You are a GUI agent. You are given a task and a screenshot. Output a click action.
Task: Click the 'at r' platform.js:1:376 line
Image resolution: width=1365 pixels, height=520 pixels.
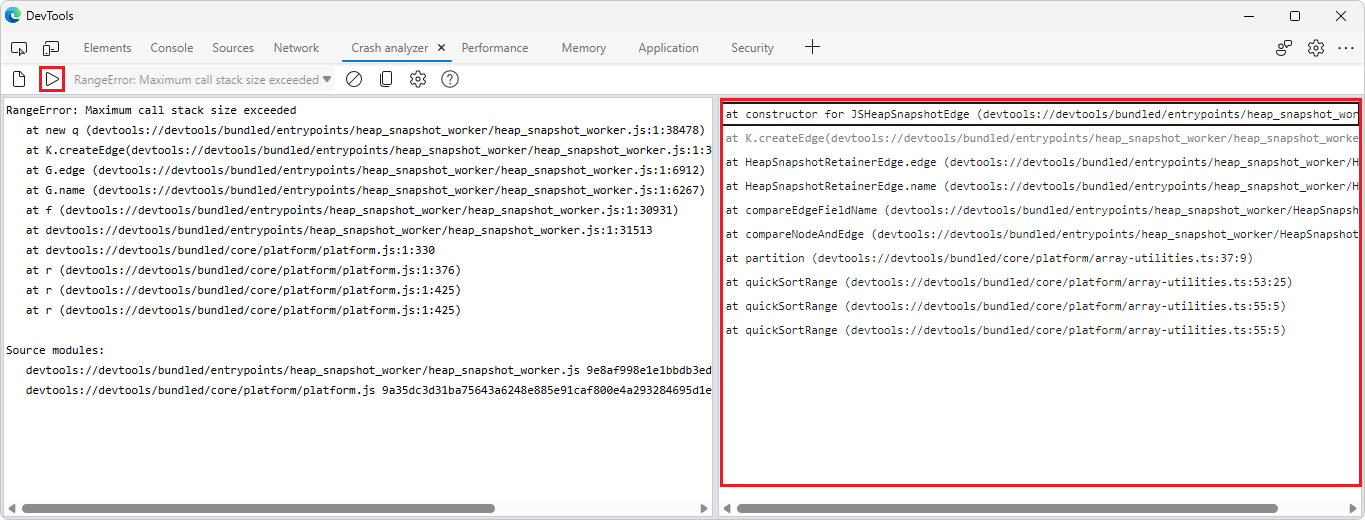point(243,270)
